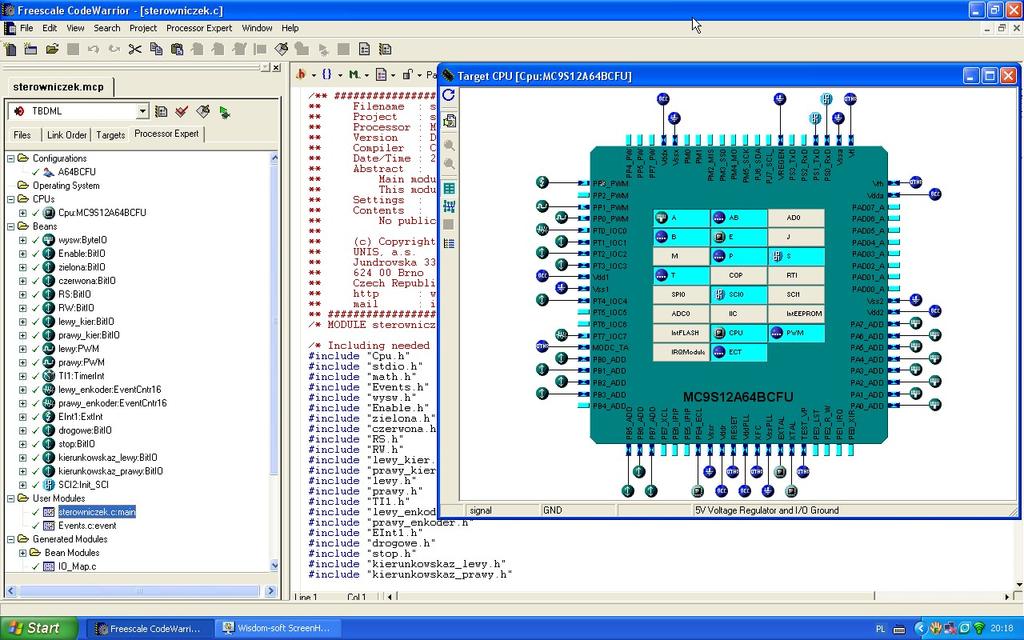Collapse the Configurations folder
1024x640 pixels.
(x=10, y=158)
